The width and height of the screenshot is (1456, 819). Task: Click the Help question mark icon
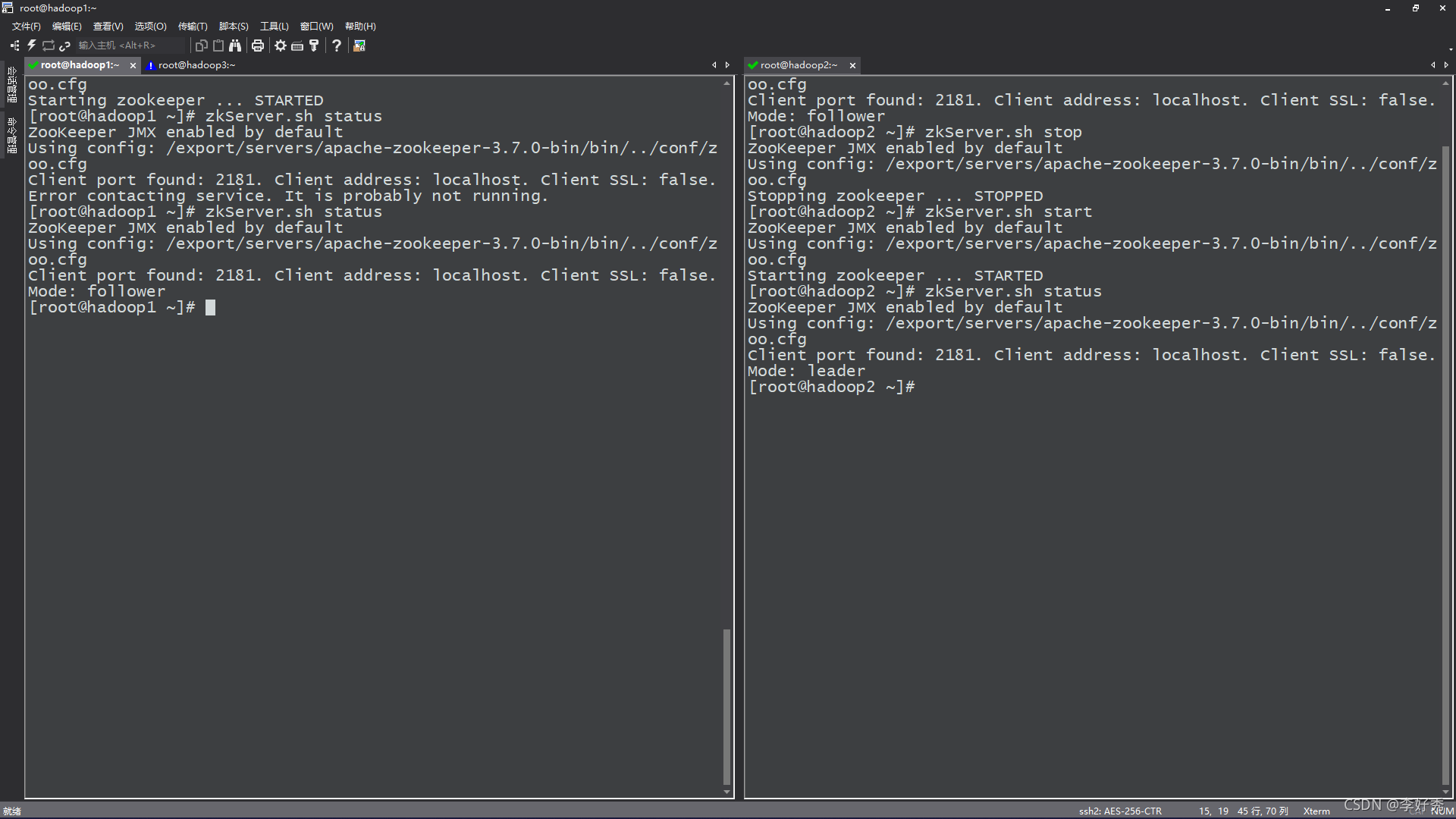pos(337,45)
